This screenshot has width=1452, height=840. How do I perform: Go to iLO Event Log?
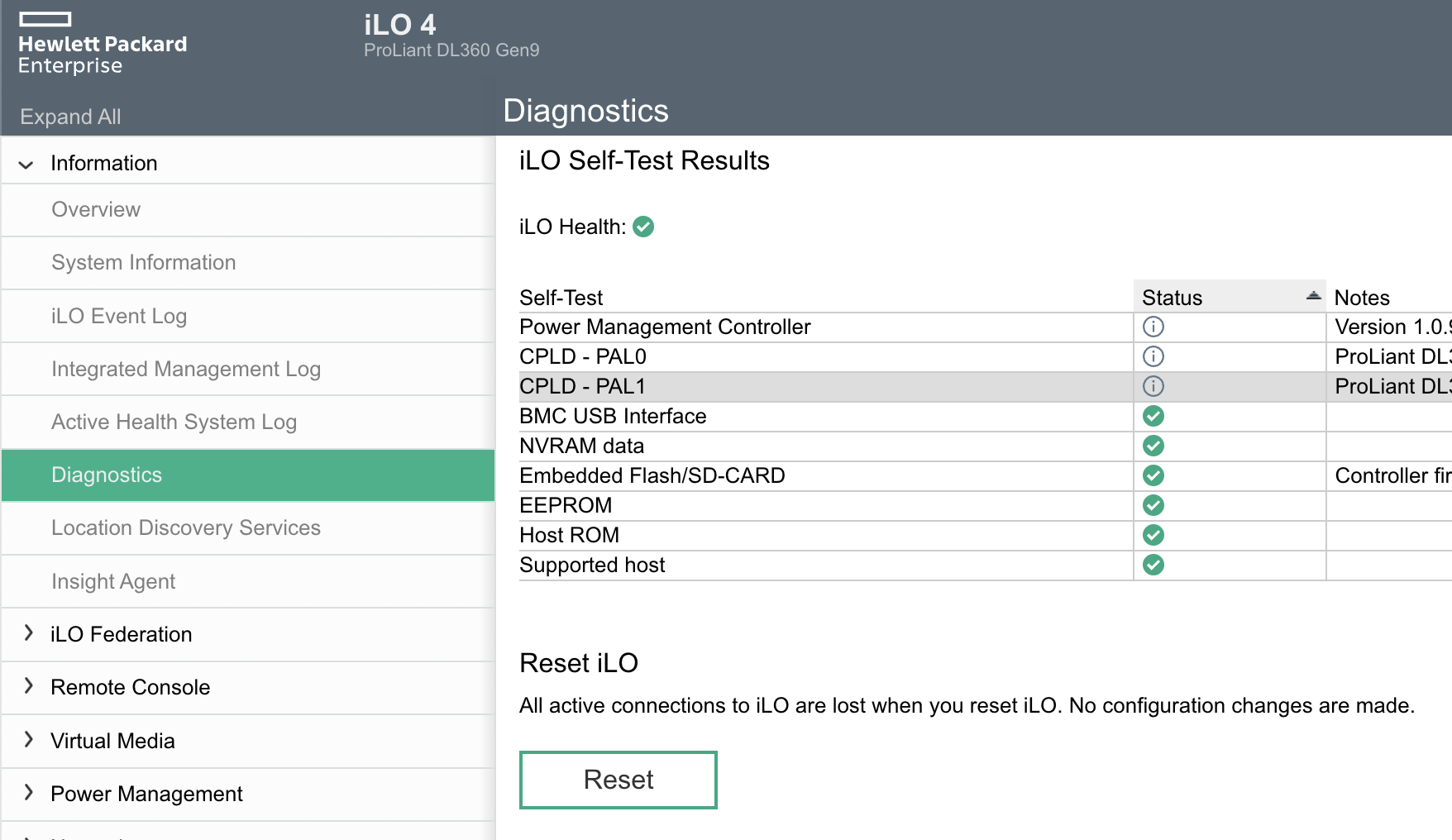[248, 316]
